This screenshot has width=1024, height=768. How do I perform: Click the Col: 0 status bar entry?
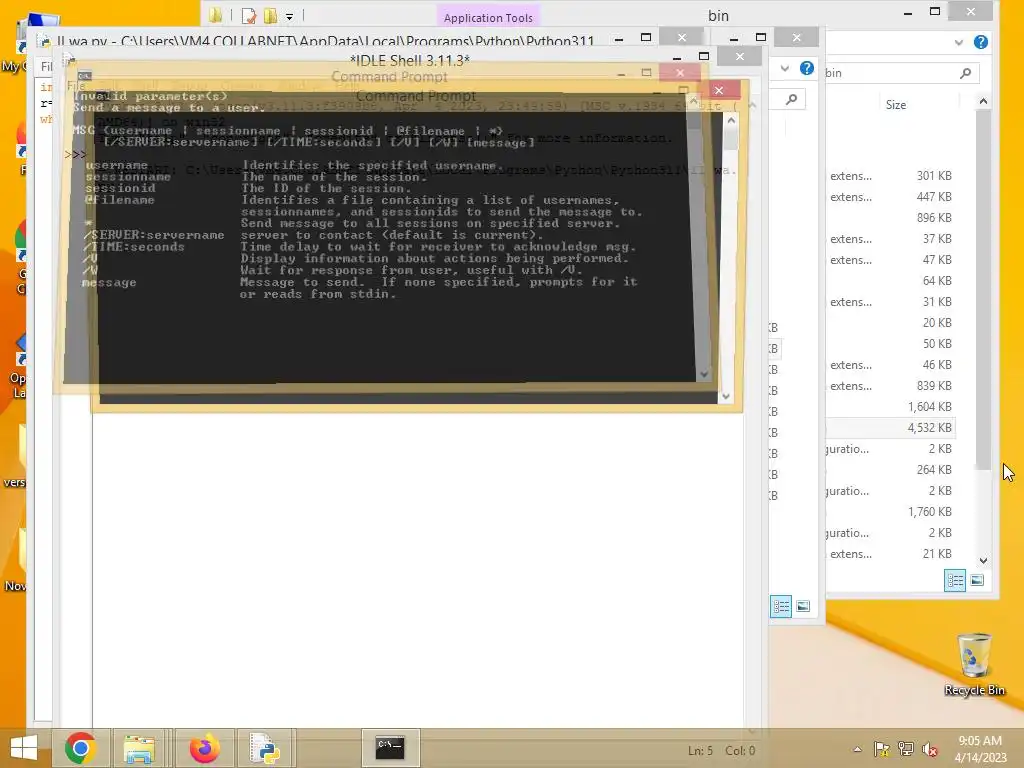740,751
